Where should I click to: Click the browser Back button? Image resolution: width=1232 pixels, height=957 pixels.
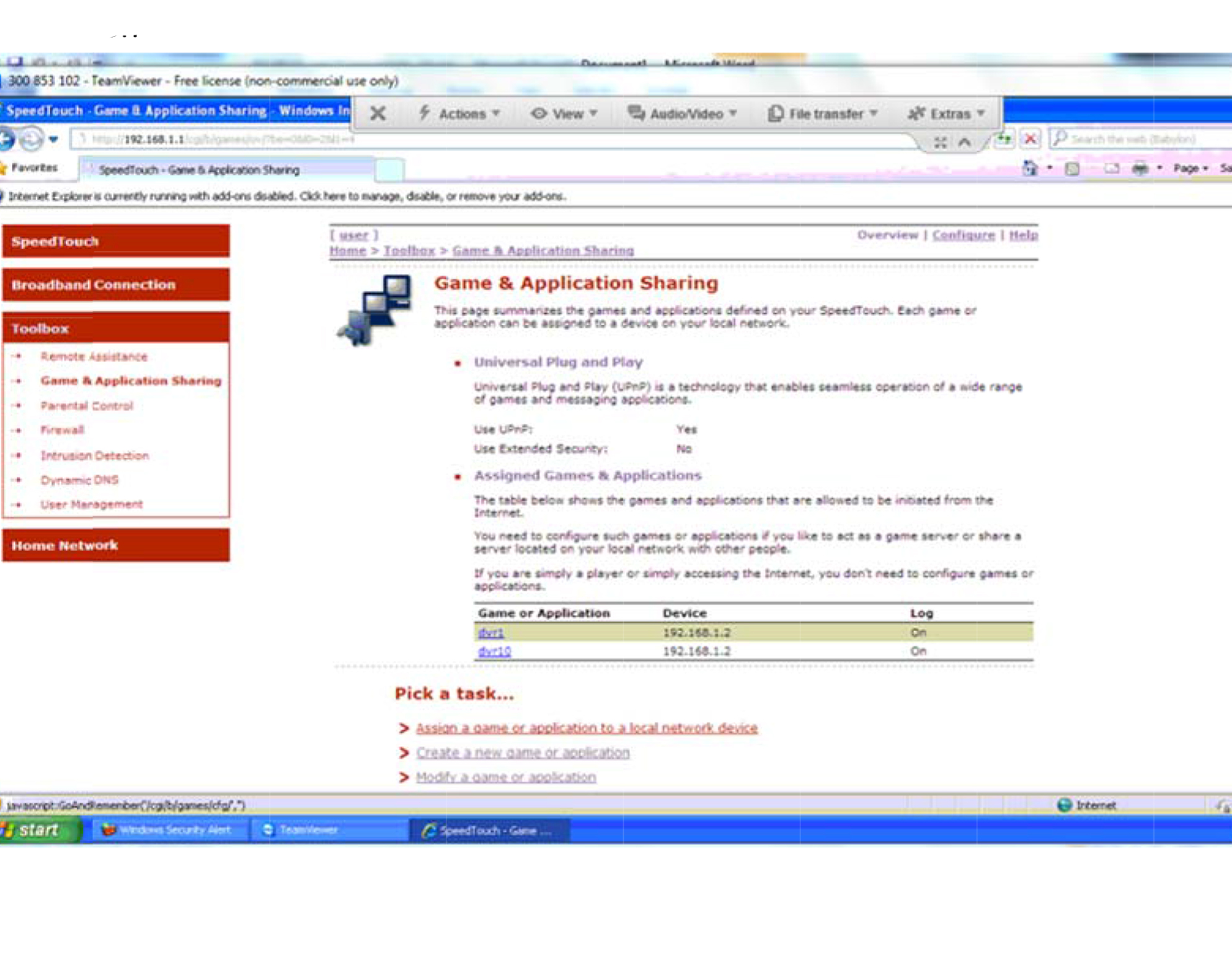(6, 139)
